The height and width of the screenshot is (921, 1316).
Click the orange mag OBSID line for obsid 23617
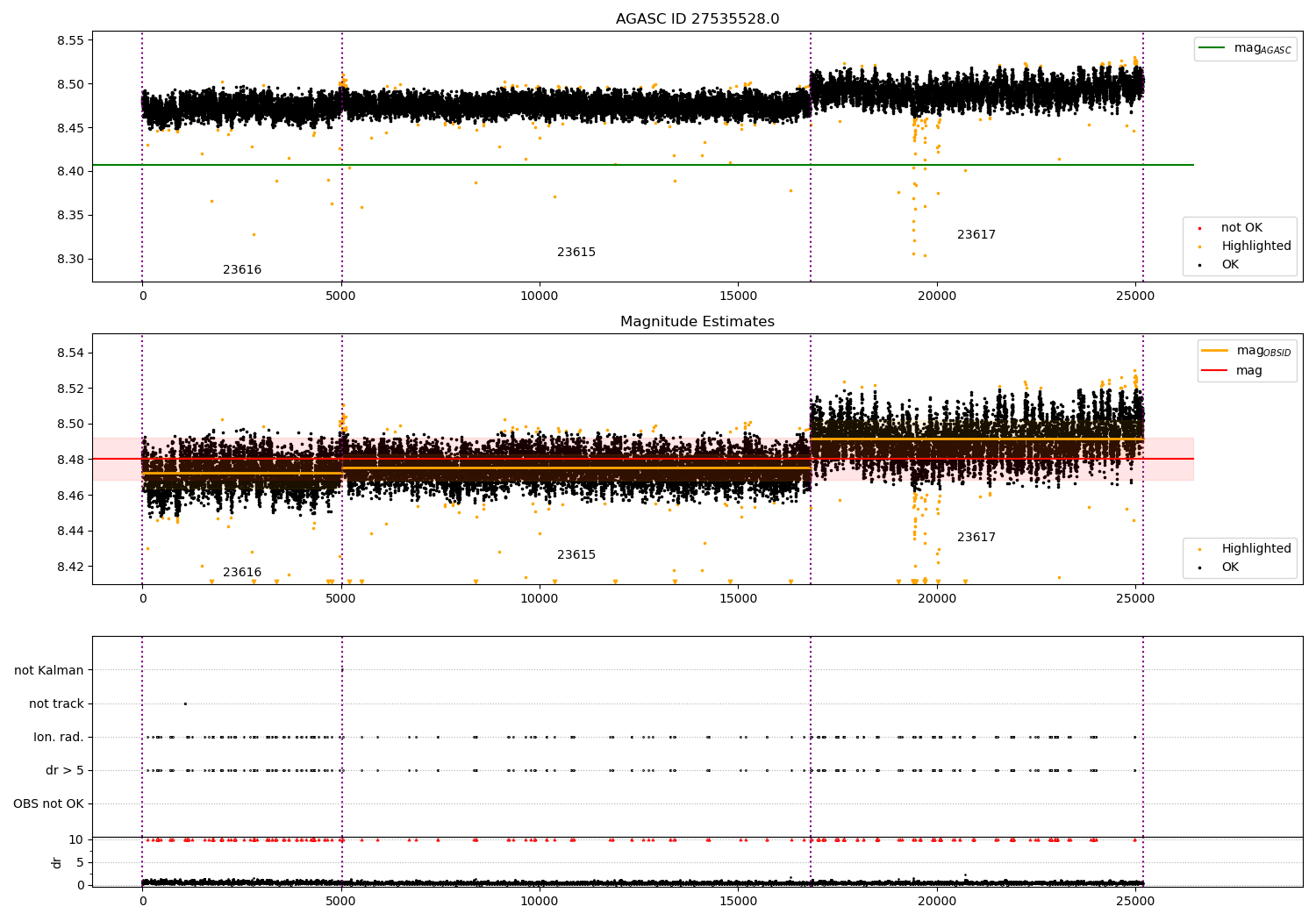click(x=976, y=439)
